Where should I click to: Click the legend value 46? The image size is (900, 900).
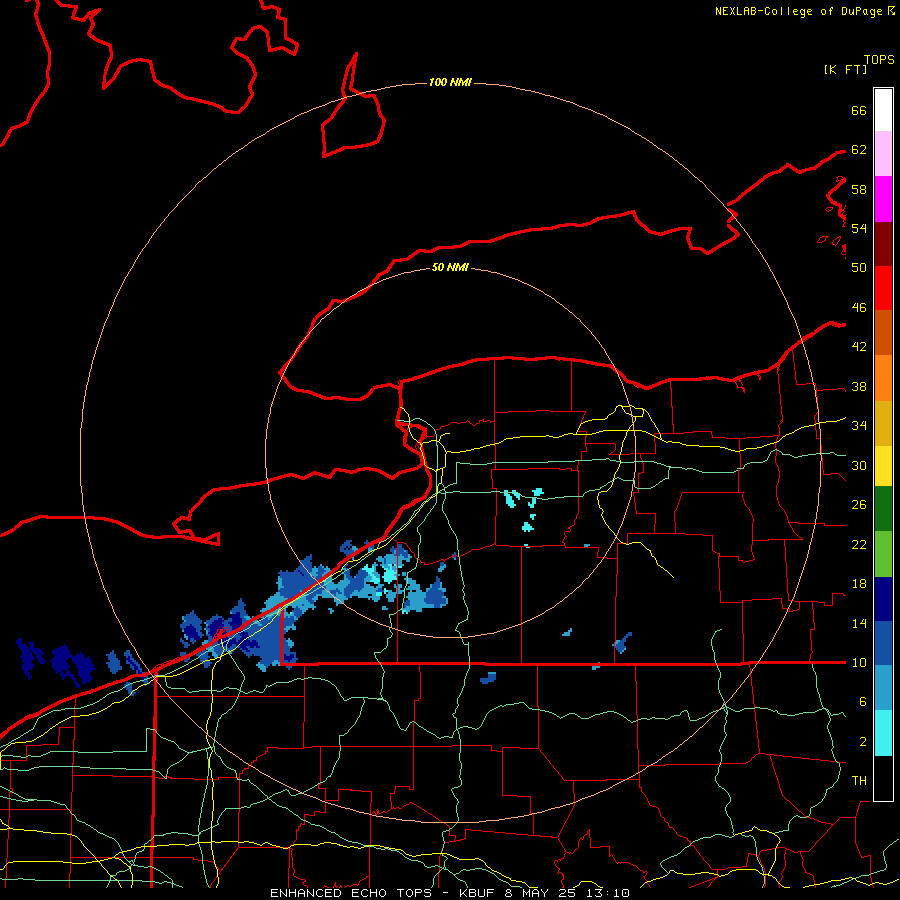[x=859, y=308]
